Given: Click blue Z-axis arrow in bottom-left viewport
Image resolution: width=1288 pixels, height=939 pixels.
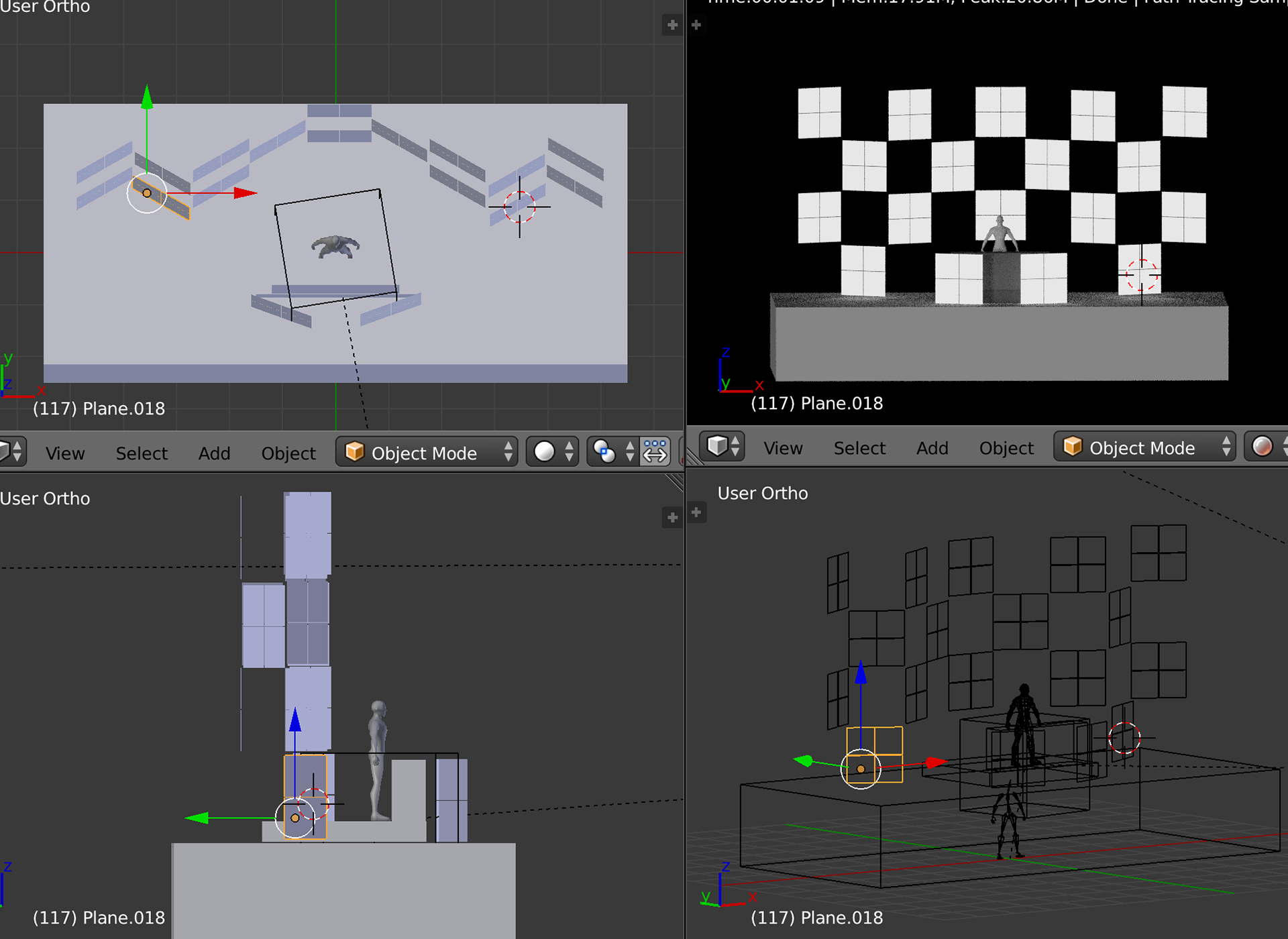Looking at the screenshot, I should pos(295,721).
